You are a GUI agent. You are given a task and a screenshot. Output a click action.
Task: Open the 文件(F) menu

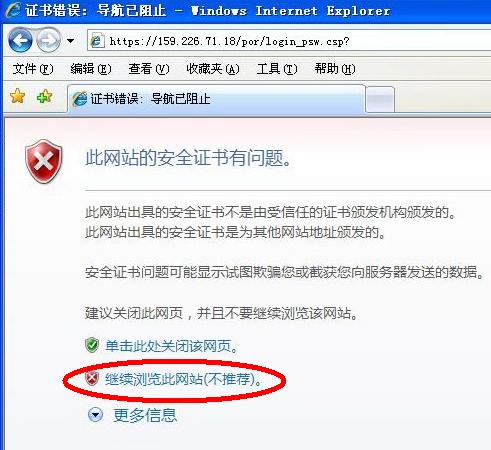[x=33, y=69]
